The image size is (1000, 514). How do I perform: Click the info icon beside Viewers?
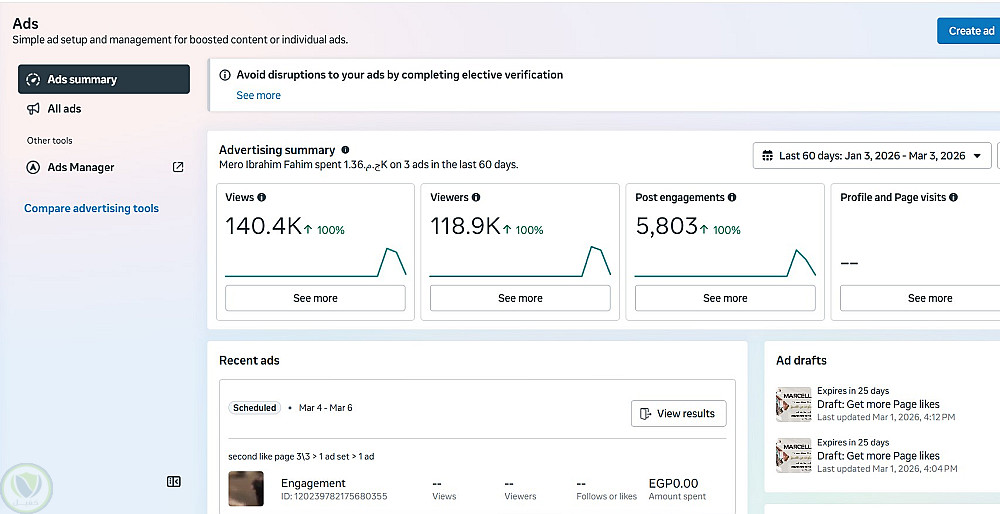[x=476, y=198]
